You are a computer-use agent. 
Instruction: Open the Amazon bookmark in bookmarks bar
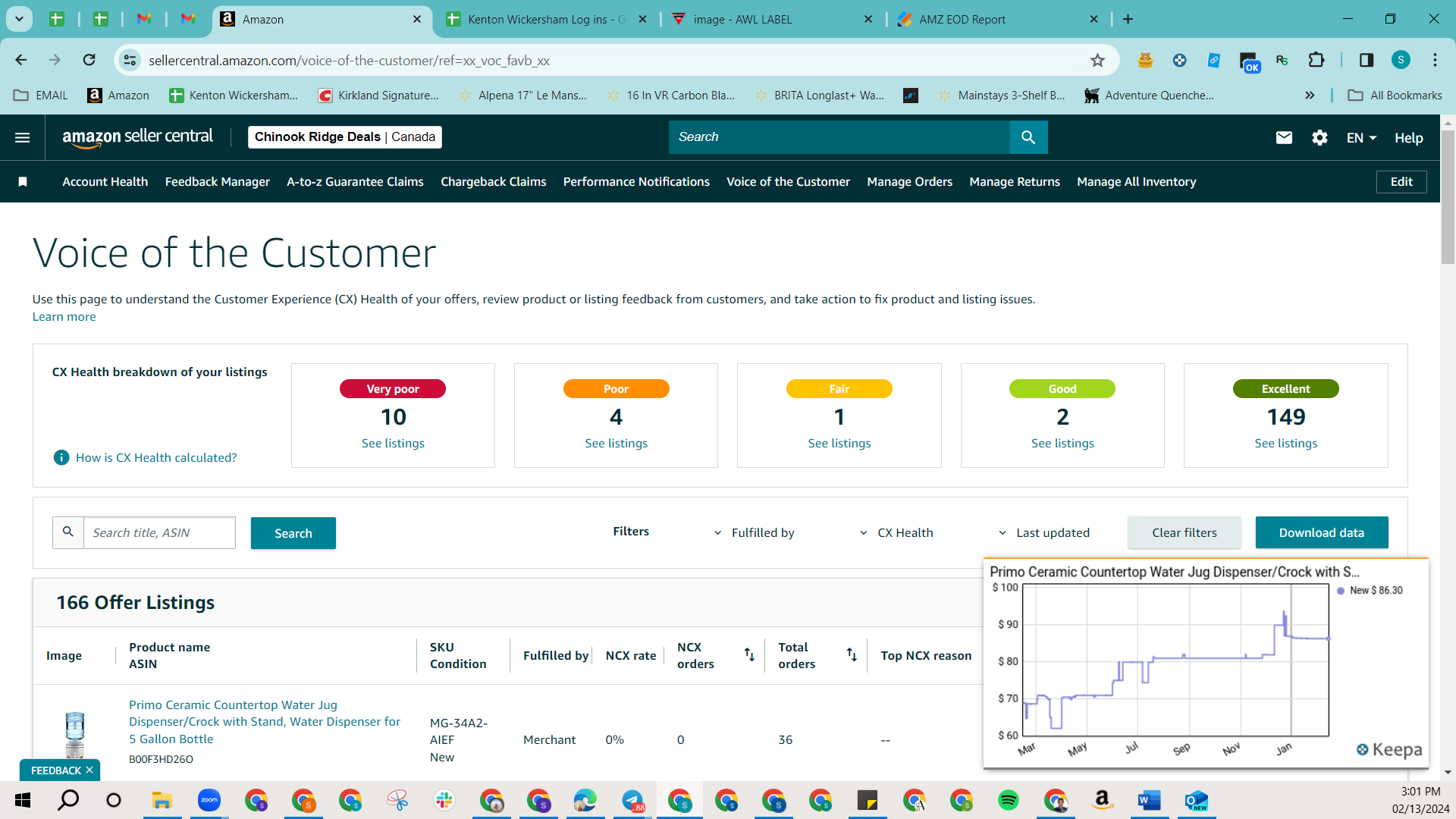(x=118, y=96)
